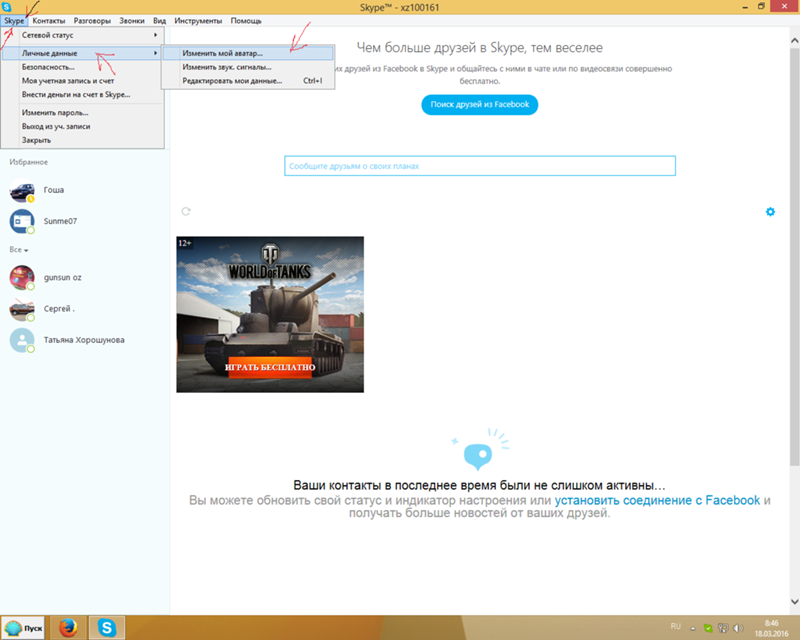Show hidden tray icons arrow
Viewport: 800px width, 640px height.
point(693,628)
